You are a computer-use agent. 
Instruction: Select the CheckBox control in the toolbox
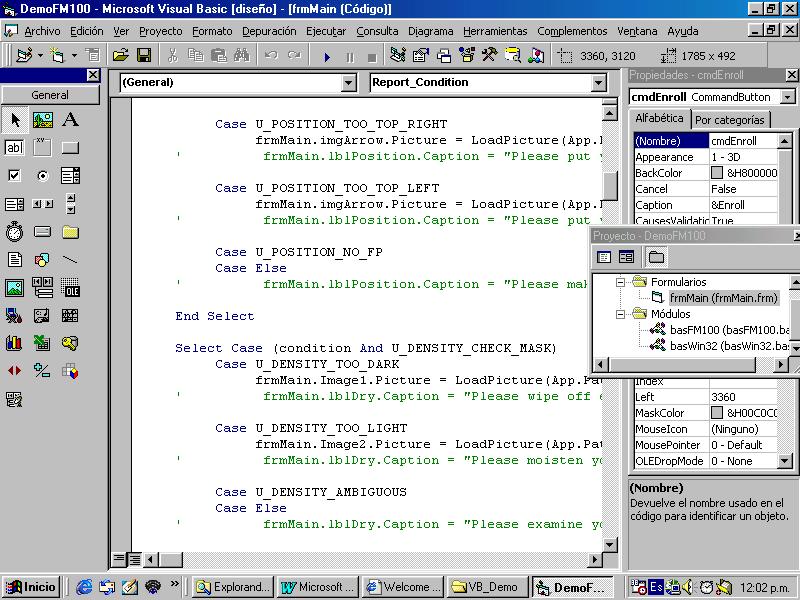point(14,176)
